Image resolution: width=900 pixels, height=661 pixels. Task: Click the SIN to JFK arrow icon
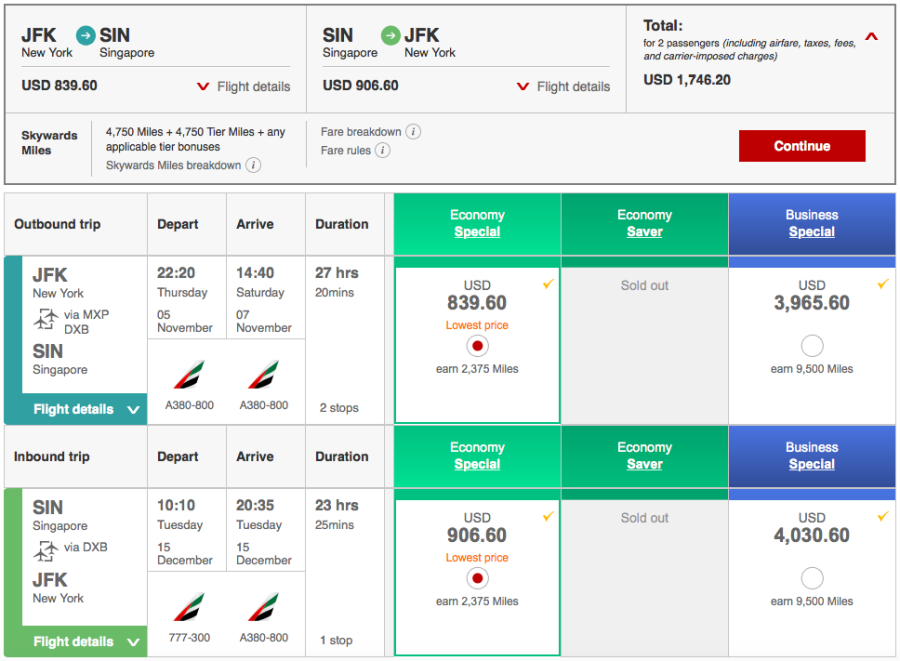(391, 36)
